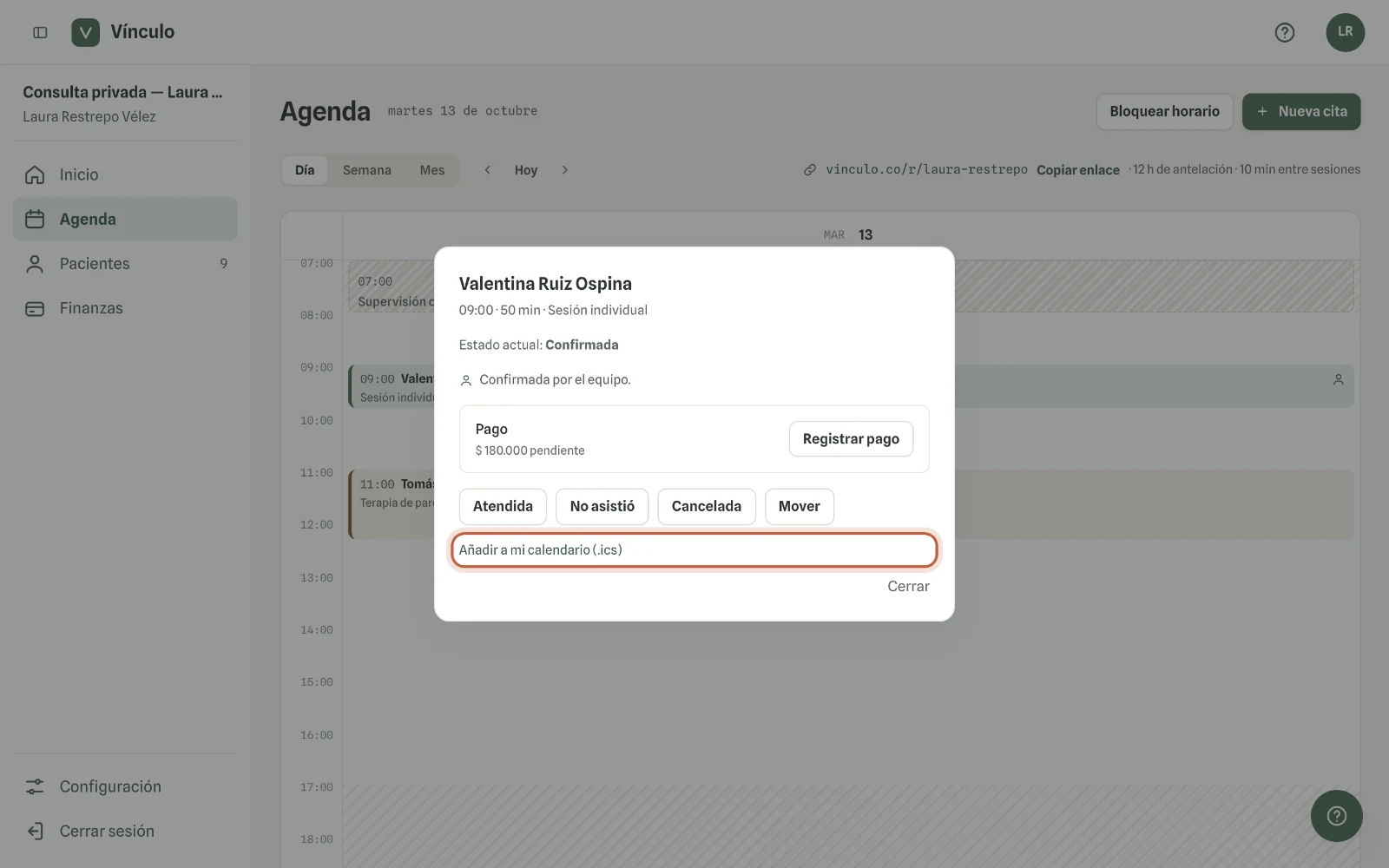1389x868 pixels.
Task: Switch to Día view
Action: (x=305, y=170)
